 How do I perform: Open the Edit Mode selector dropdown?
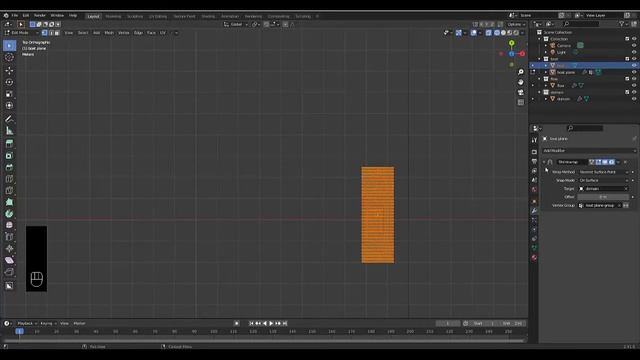coord(22,33)
